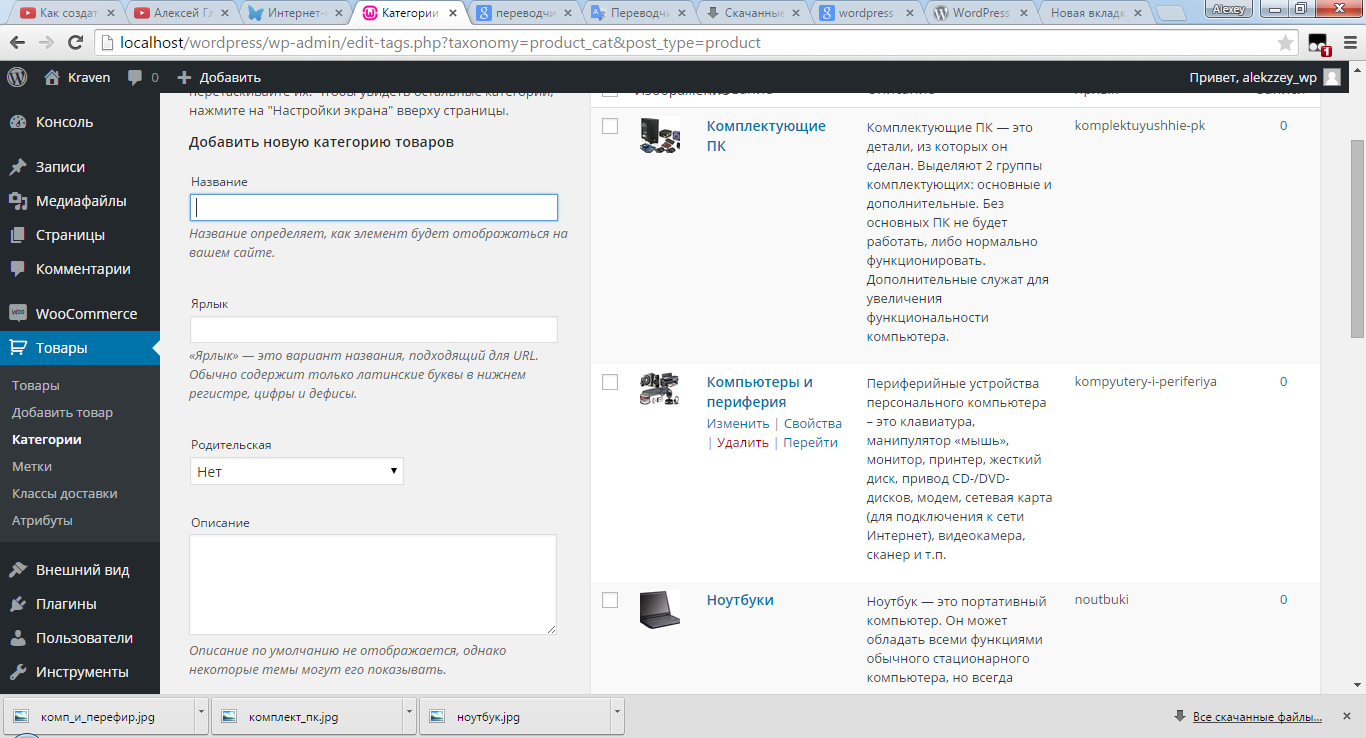Check the Ноутбуки row checkbox
Viewport: 1366px width, 738px height.
point(610,600)
